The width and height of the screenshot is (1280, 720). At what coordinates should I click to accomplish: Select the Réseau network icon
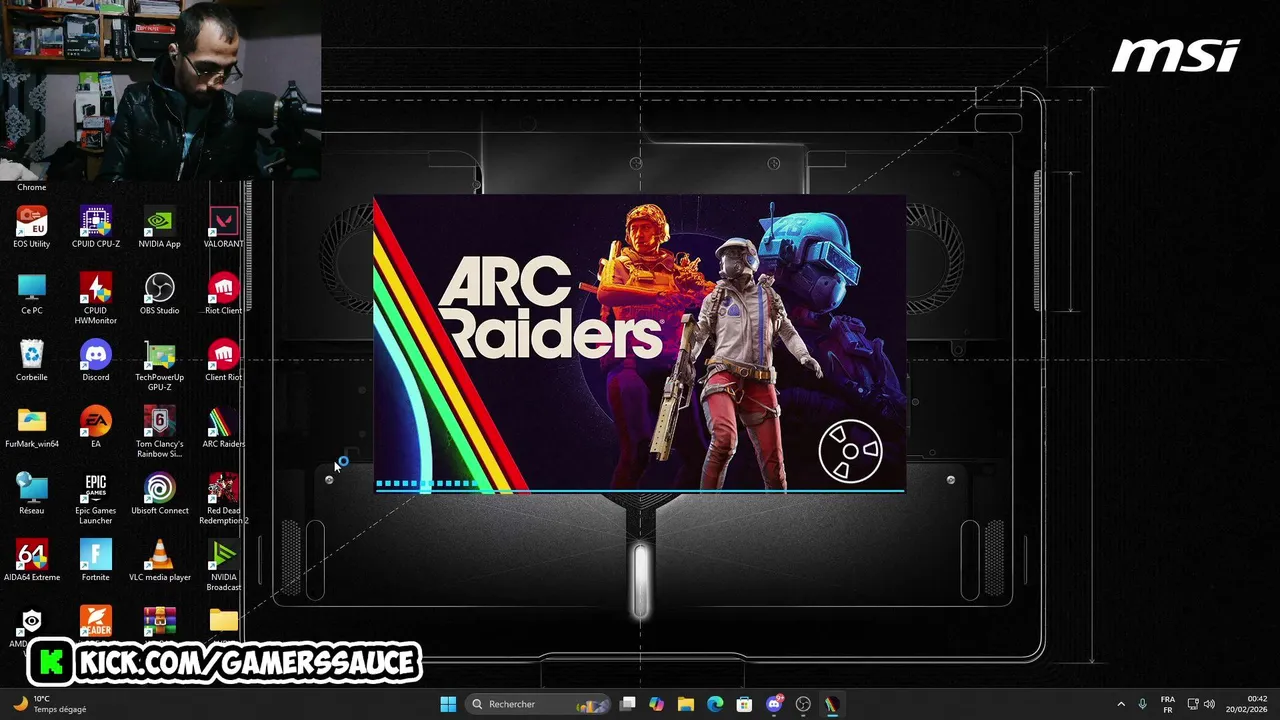(31, 493)
